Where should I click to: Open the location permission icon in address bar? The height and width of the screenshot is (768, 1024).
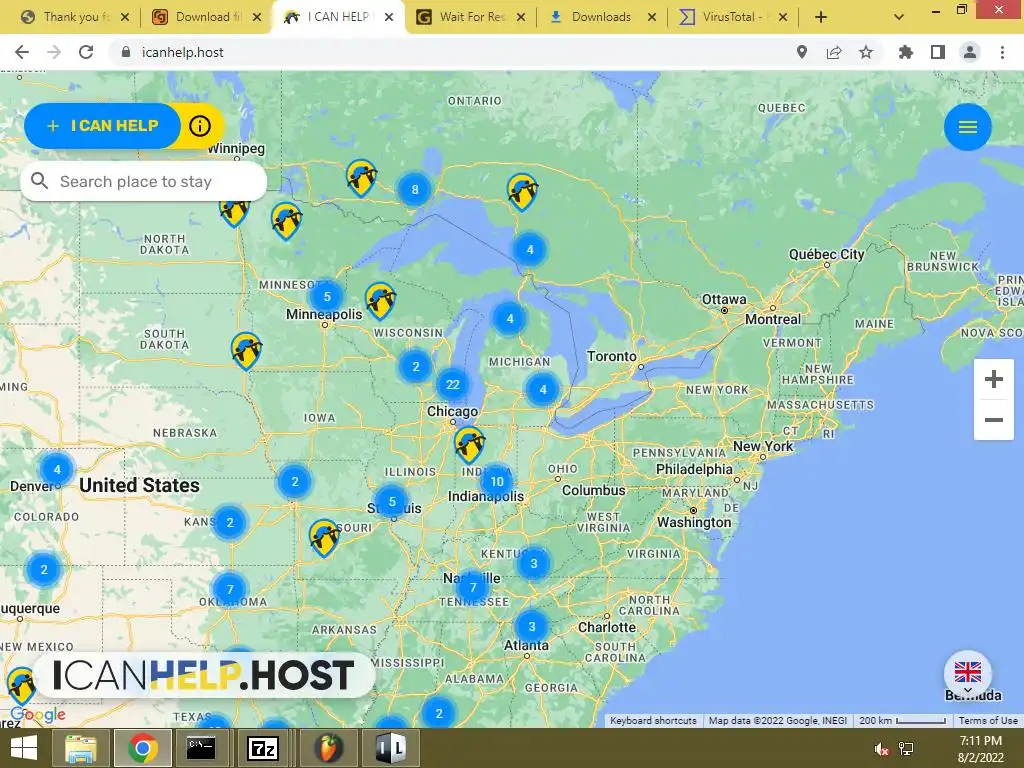pyautogui.click(x=801, y=52)
